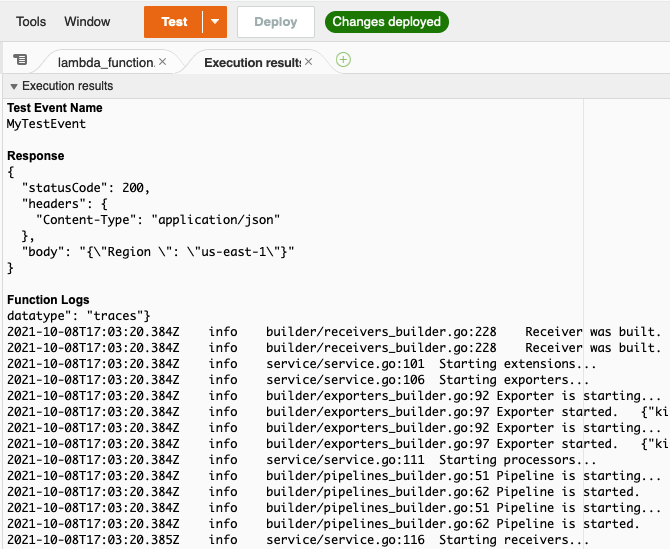Click the datatype "traces" log line

79,316
